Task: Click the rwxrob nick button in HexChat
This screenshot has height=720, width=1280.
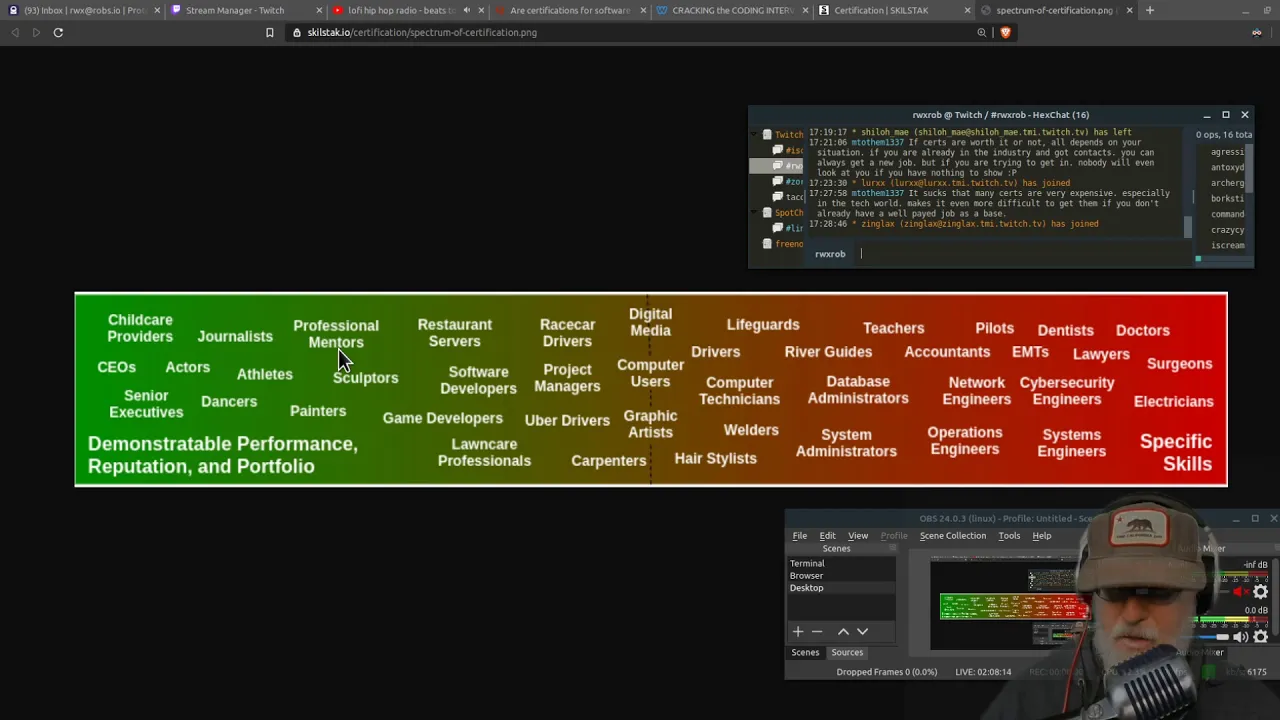Action: (830, 254)
